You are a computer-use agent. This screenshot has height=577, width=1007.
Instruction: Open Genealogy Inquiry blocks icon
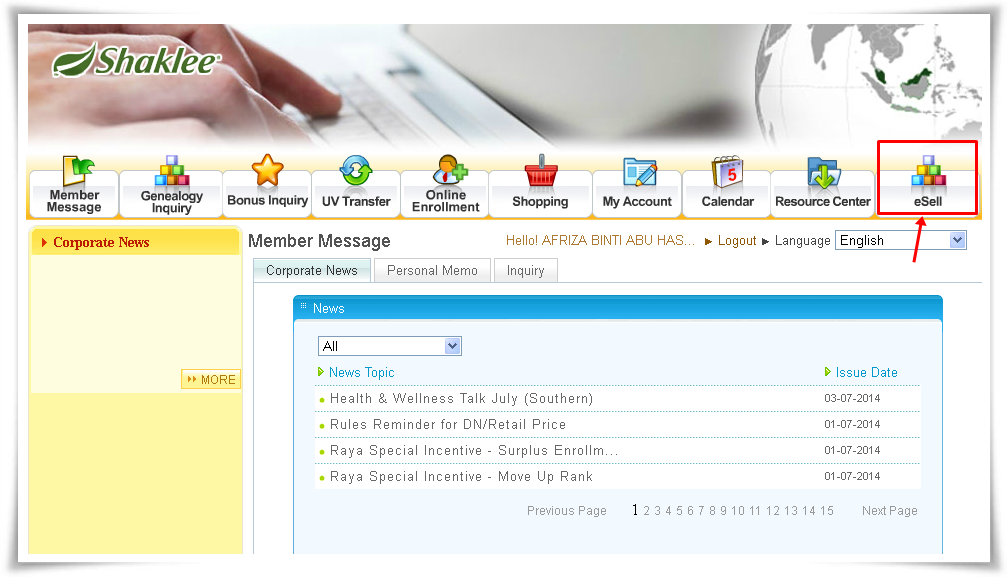[171, 171]
